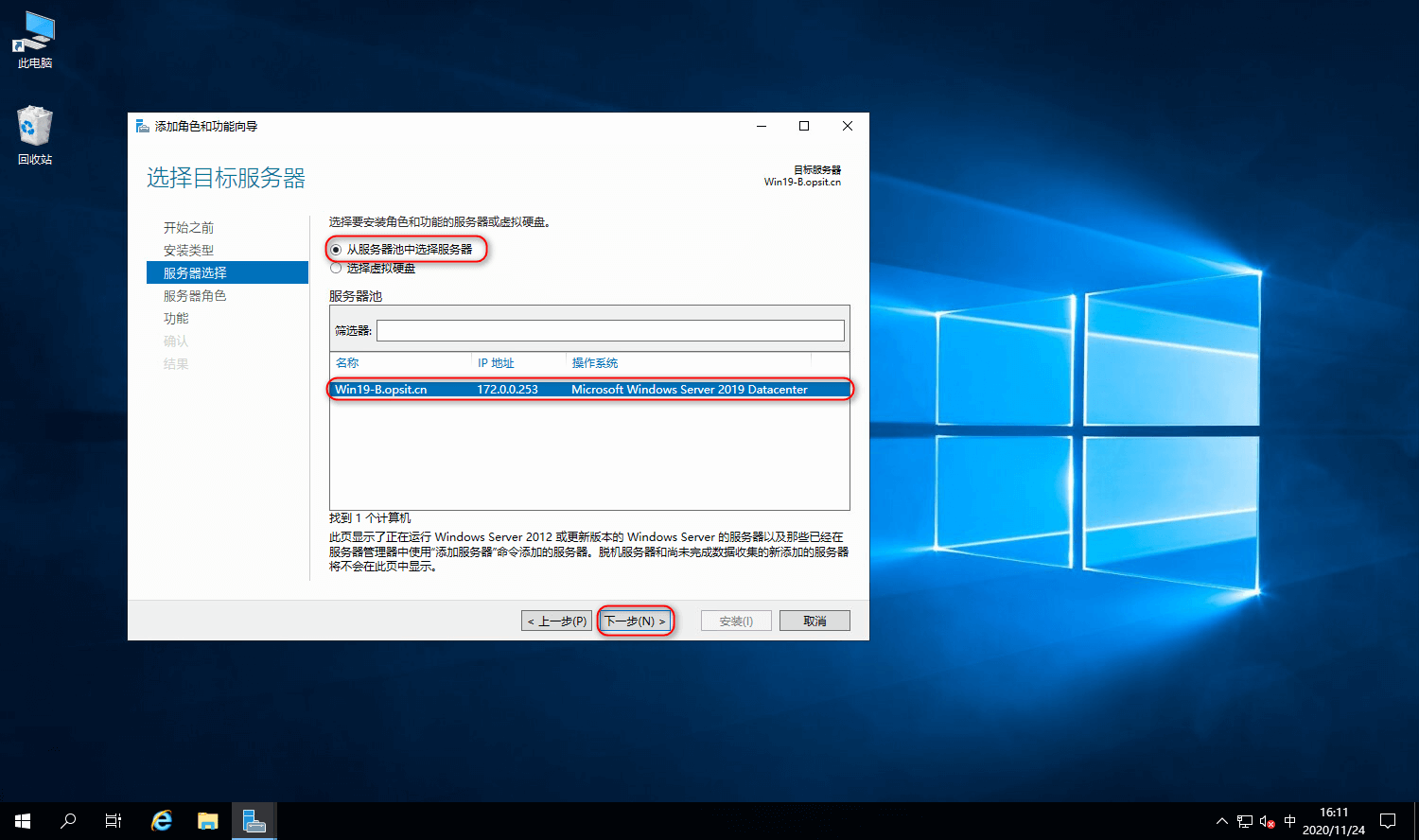Select 选择虚拟硬盘 radio button
Screen dimensions: 1419x840
point(336,269)
